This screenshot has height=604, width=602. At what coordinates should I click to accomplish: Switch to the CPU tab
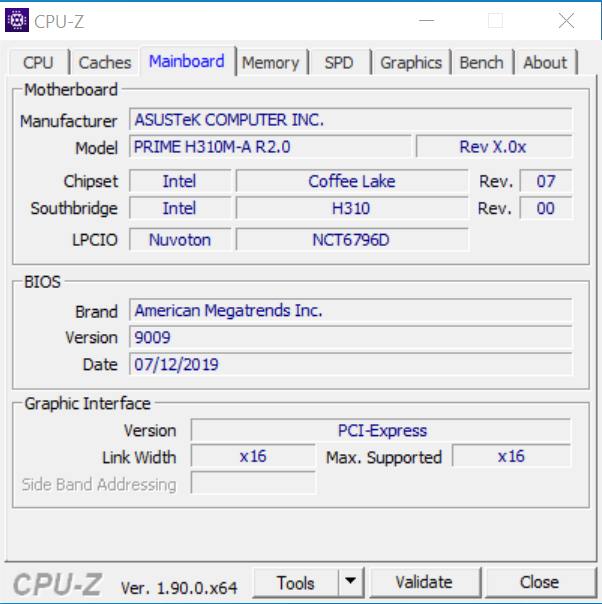38,62
